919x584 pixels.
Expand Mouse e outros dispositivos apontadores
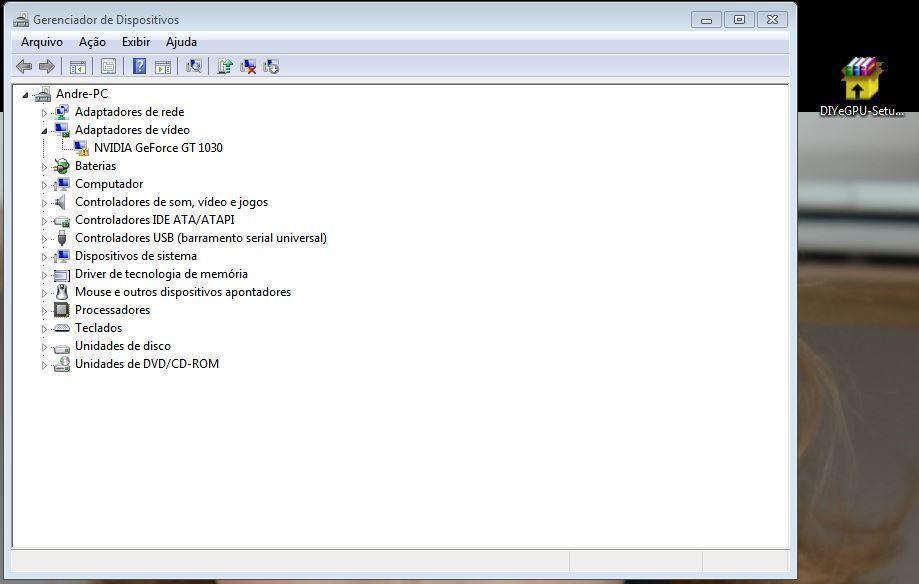click(x=44, y=293)
